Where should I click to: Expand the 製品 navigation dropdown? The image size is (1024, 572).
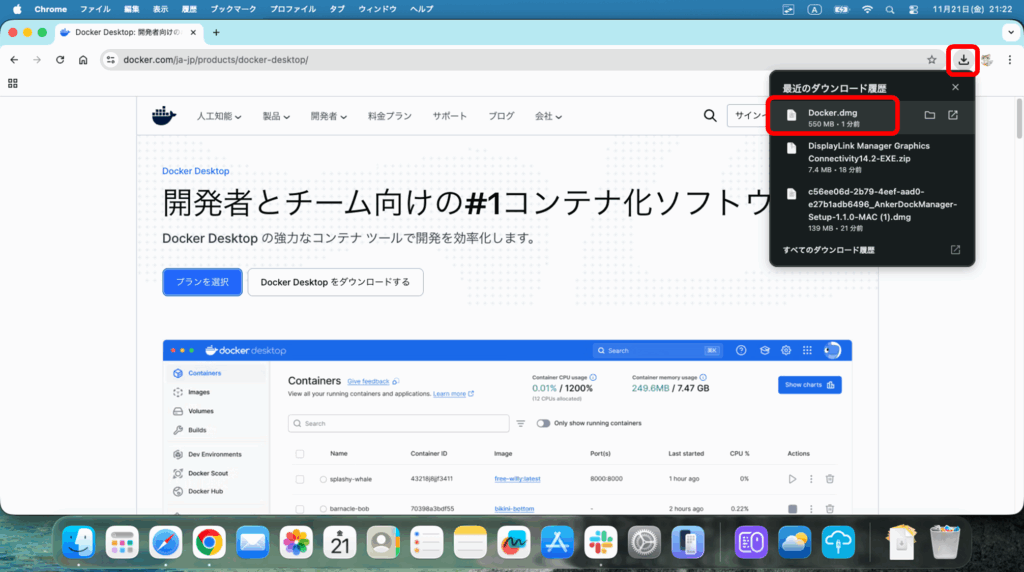point(276,116)
